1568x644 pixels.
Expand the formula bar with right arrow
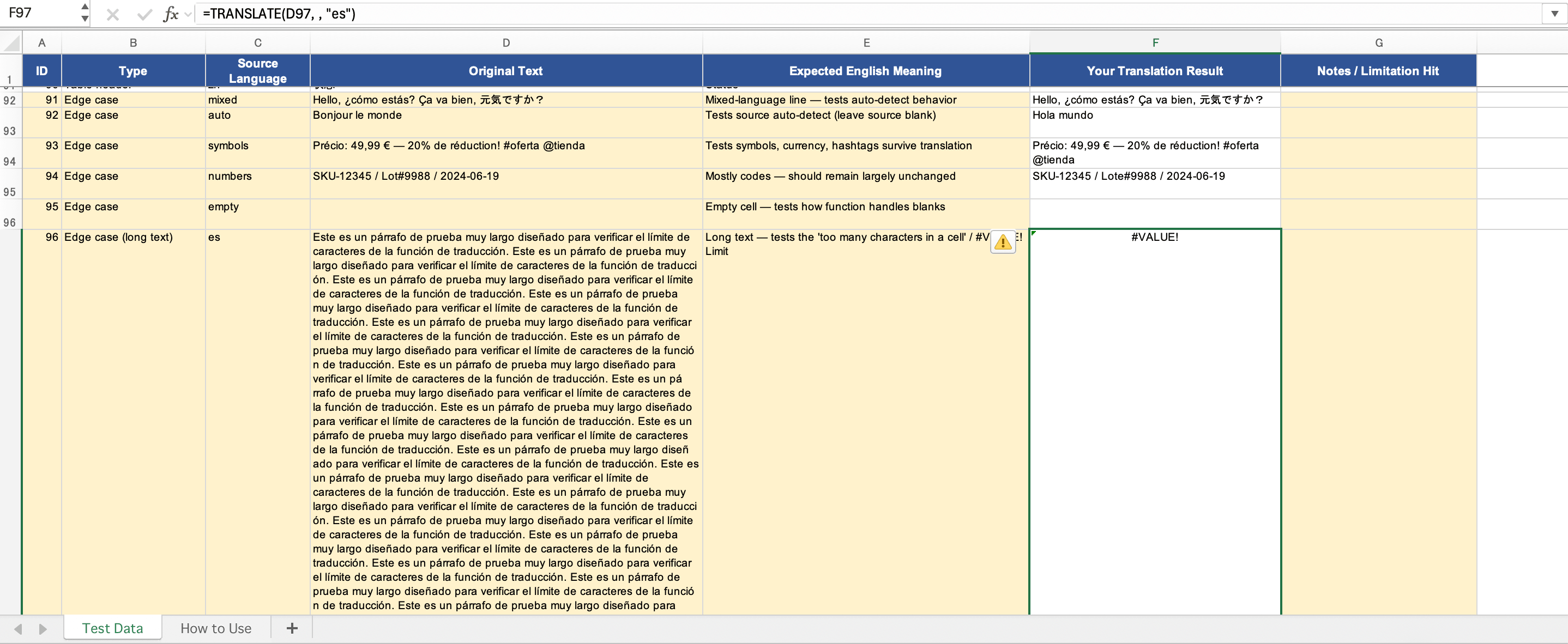point(1554,14)
